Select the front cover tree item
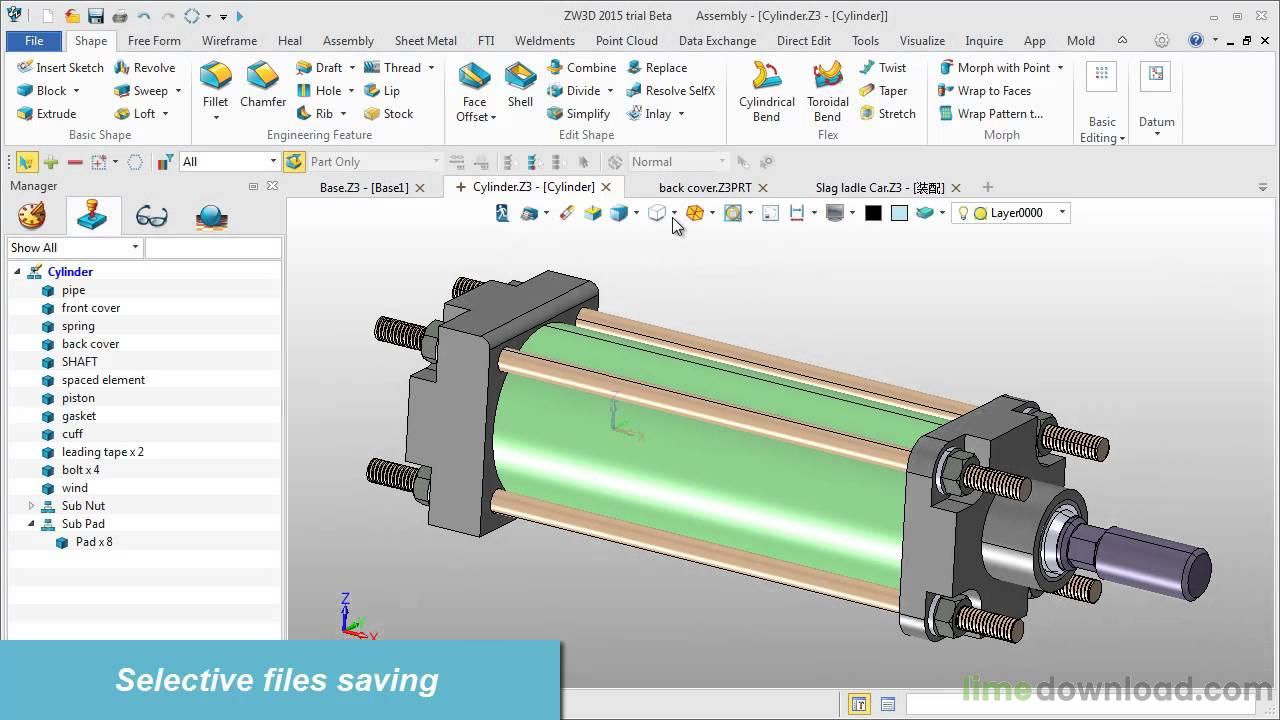The width and height of the screenshot is (1280, 720). click(x=91, y=308)
